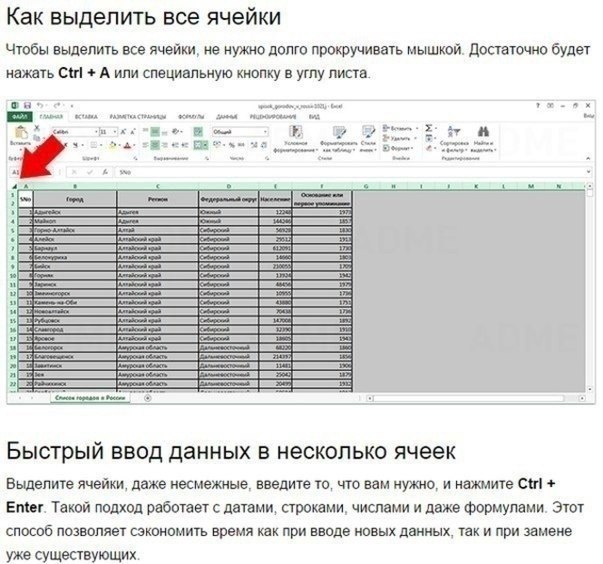Click the decrease decimal icon

pyautogui.click(x=264, y=145)
